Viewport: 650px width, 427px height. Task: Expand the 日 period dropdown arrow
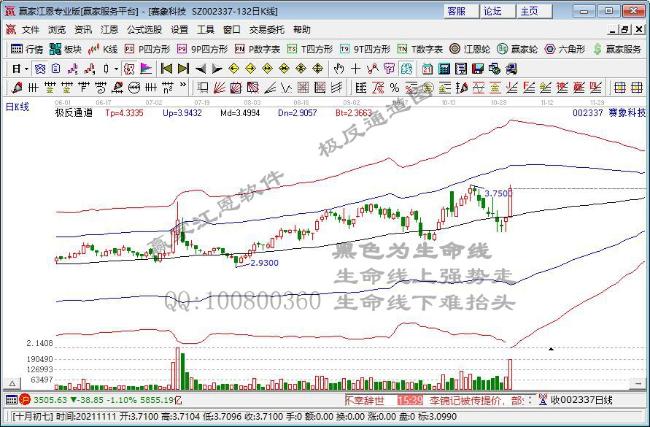tap(26, 69)
